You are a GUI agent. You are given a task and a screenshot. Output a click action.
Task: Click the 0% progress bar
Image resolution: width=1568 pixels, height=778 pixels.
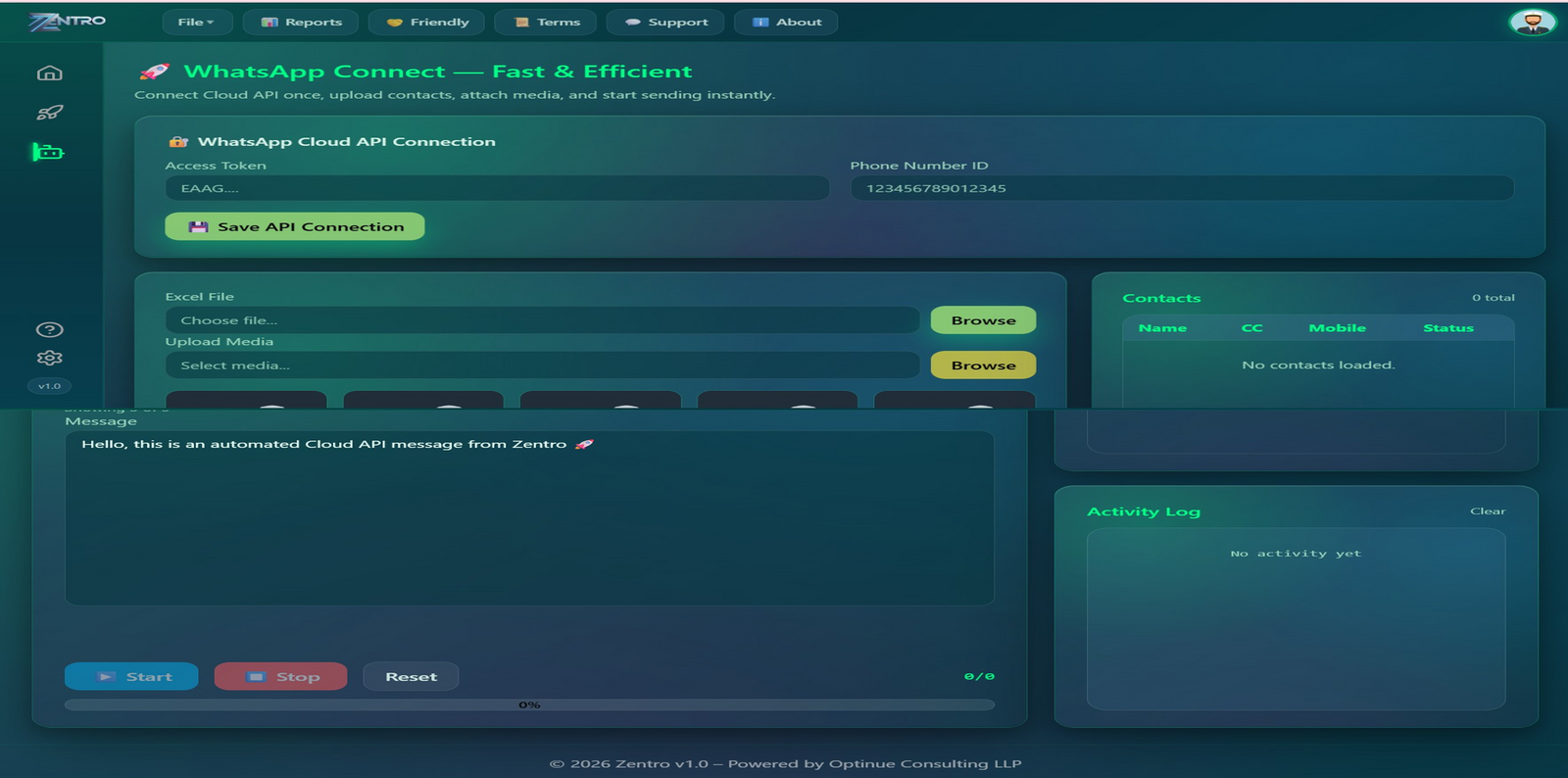point(529,705)
